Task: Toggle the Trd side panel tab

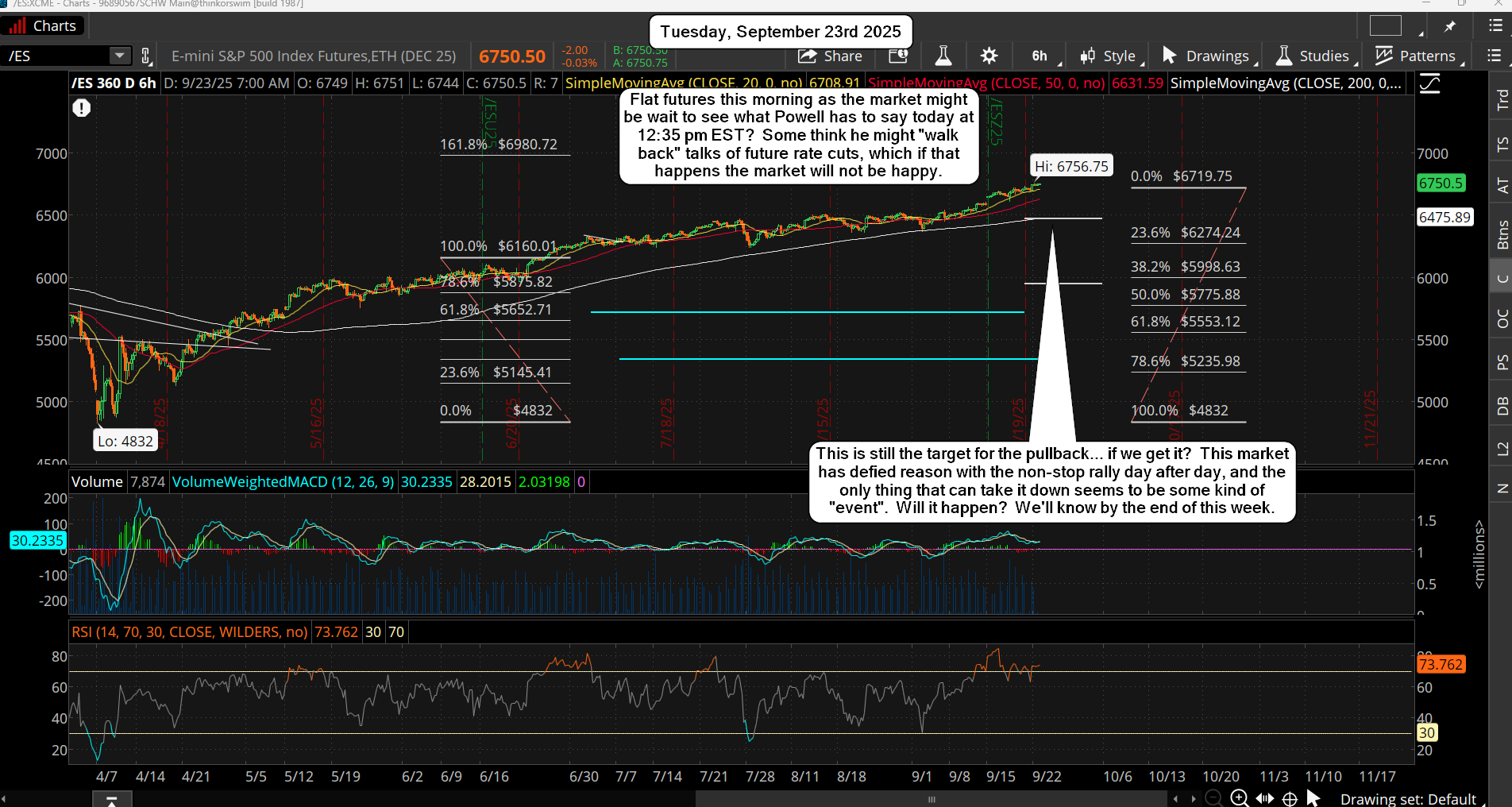Action: (x=1502, y=100)
